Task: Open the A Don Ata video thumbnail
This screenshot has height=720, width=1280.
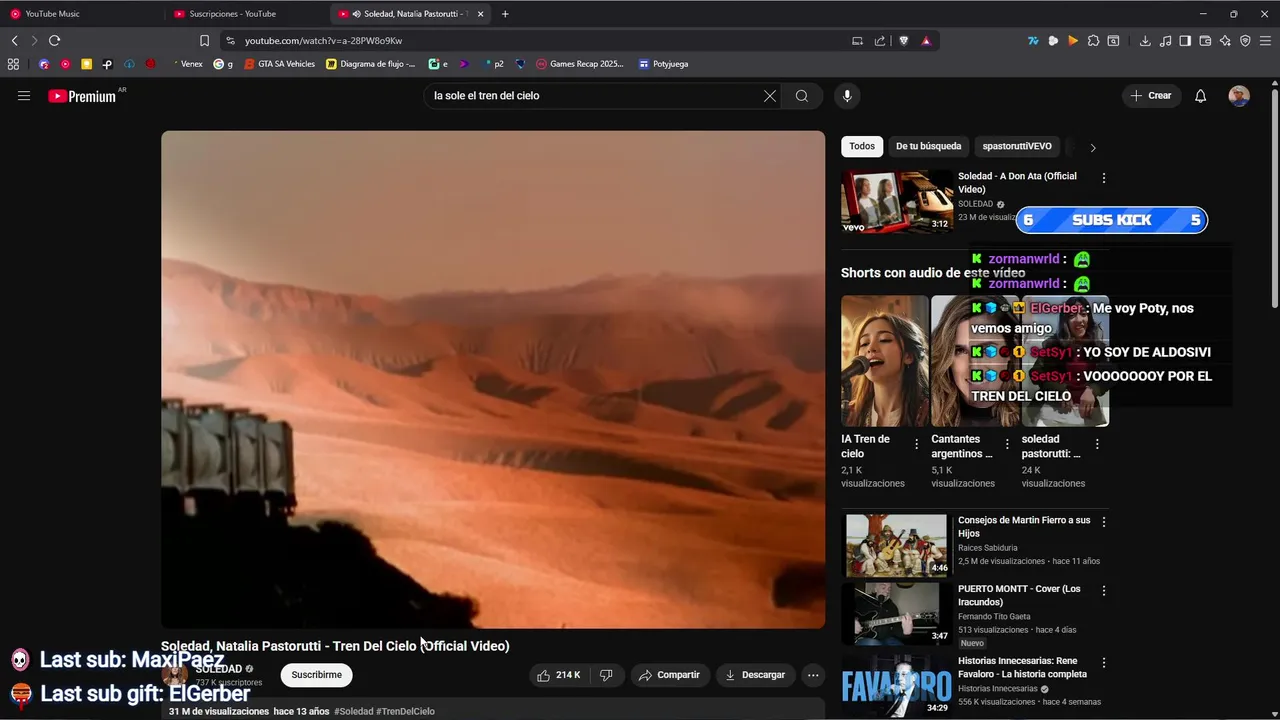Action: click(x=897, y=202)
